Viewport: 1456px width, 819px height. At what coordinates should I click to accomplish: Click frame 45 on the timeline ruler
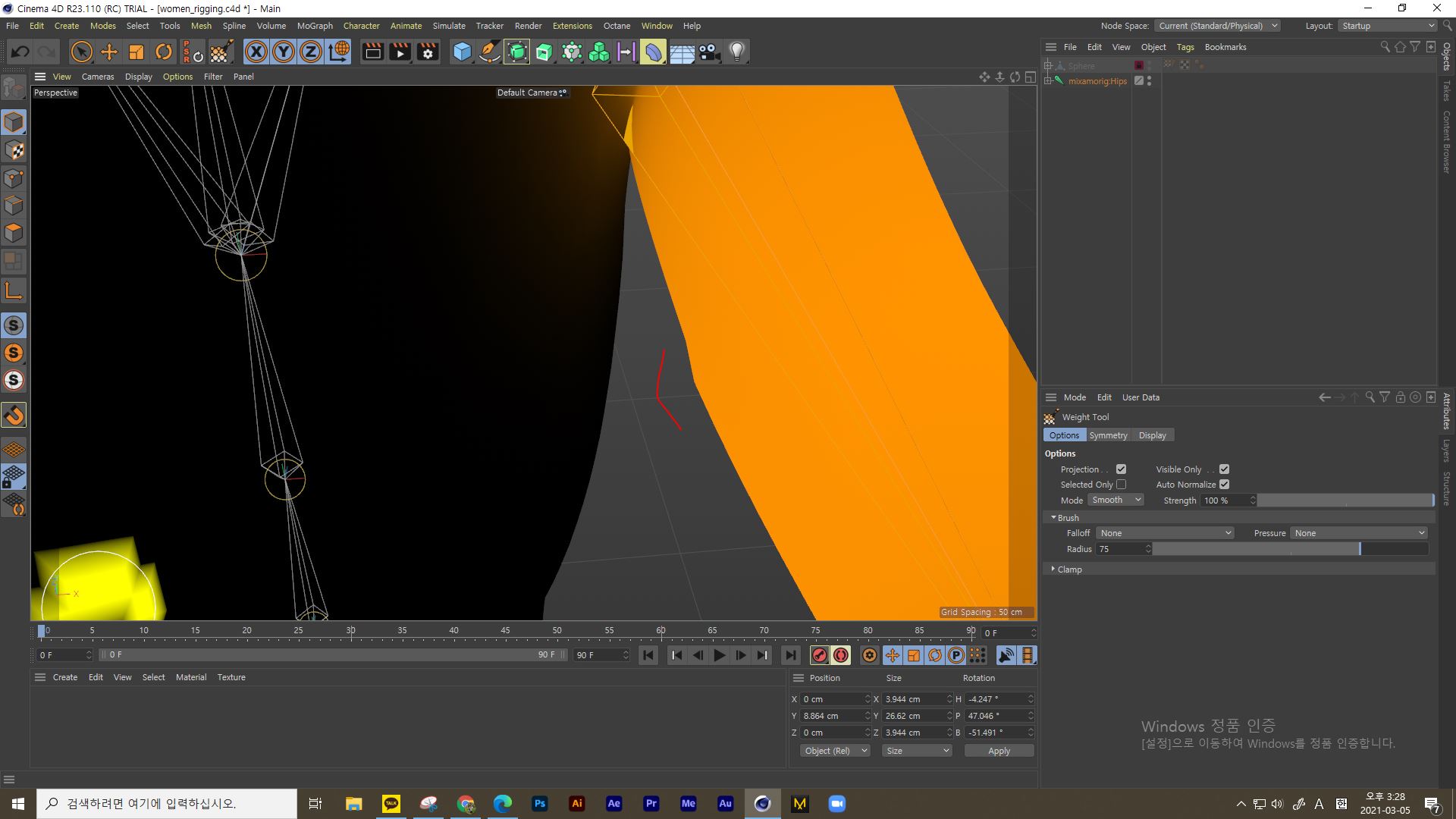(x=505, y=631)
